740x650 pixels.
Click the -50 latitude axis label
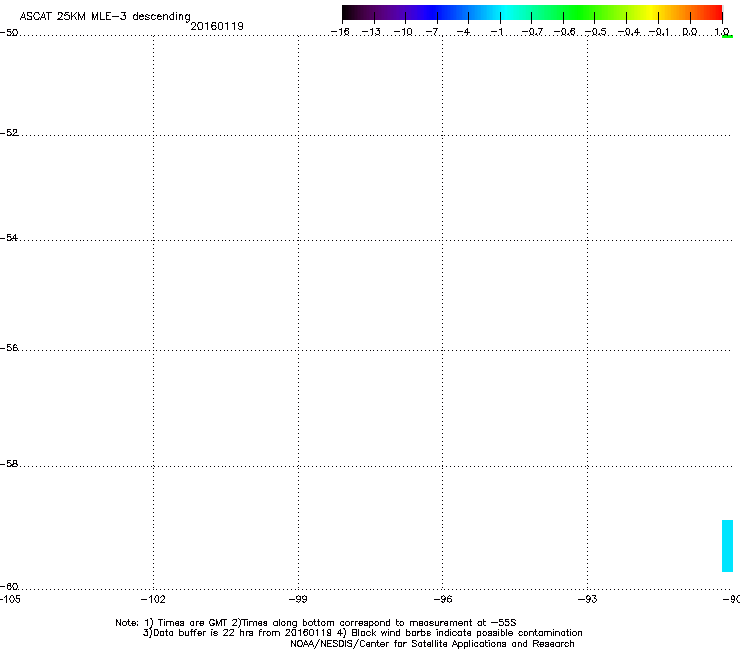(x=9, y=33)
